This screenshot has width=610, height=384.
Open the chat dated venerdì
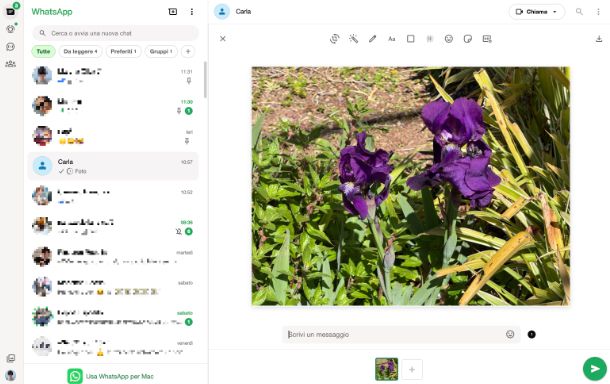click(113, 347)
